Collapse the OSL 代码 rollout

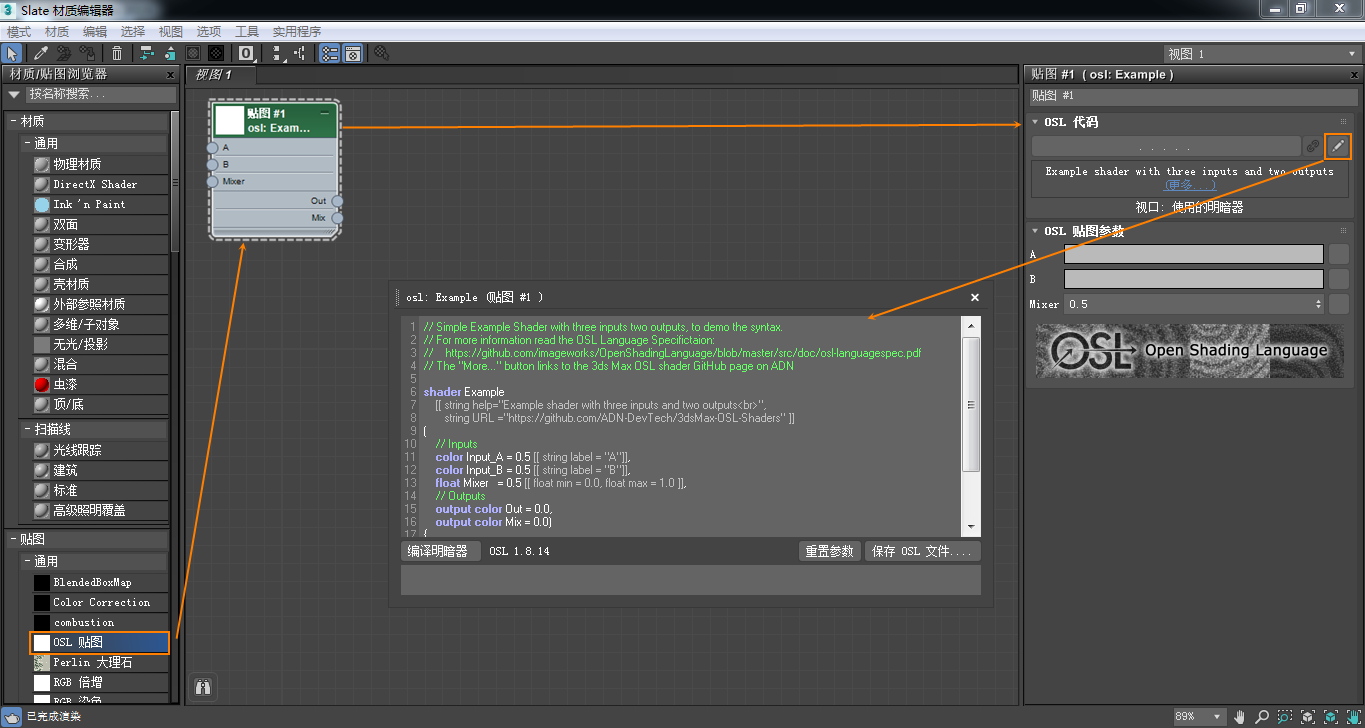click(1036, 122)
